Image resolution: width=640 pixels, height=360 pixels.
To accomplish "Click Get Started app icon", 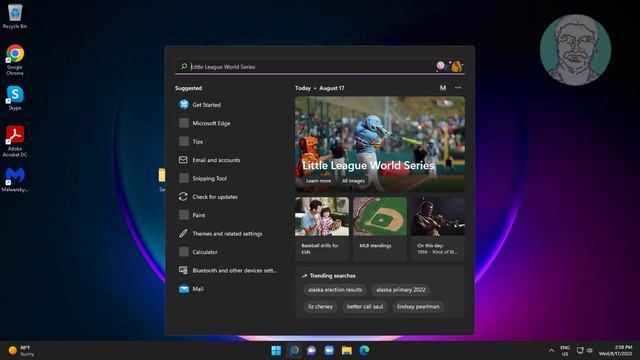I will [184, 104].
